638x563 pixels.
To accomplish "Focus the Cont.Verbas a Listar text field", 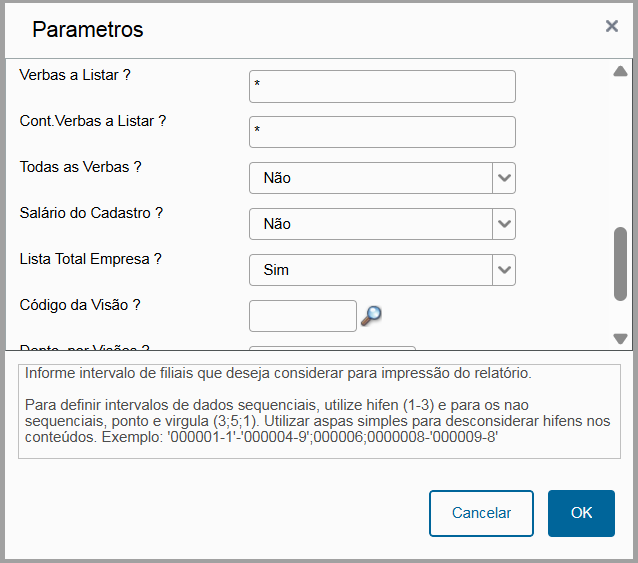I will click(x=382, y=132).
